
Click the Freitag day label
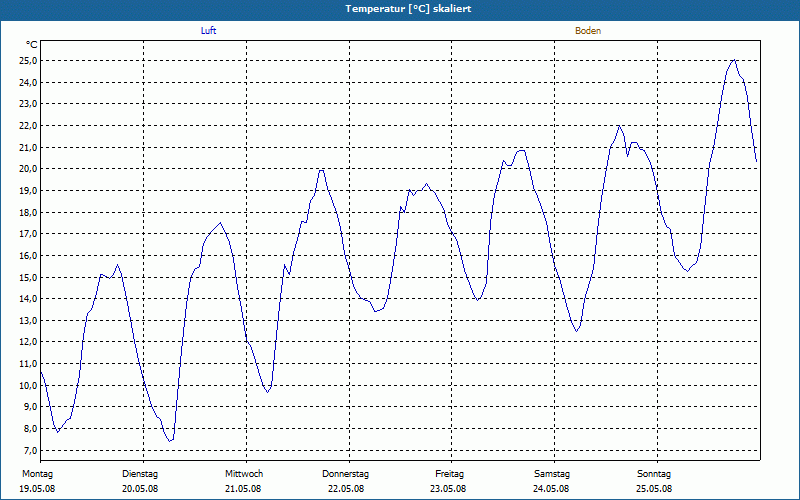click(449, 474)
